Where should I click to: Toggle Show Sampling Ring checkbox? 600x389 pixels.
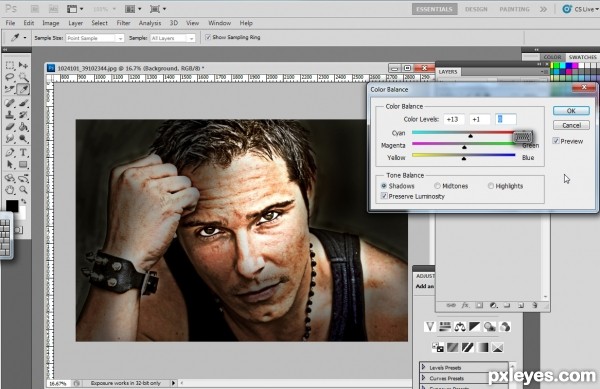click(x=208, y=37)
